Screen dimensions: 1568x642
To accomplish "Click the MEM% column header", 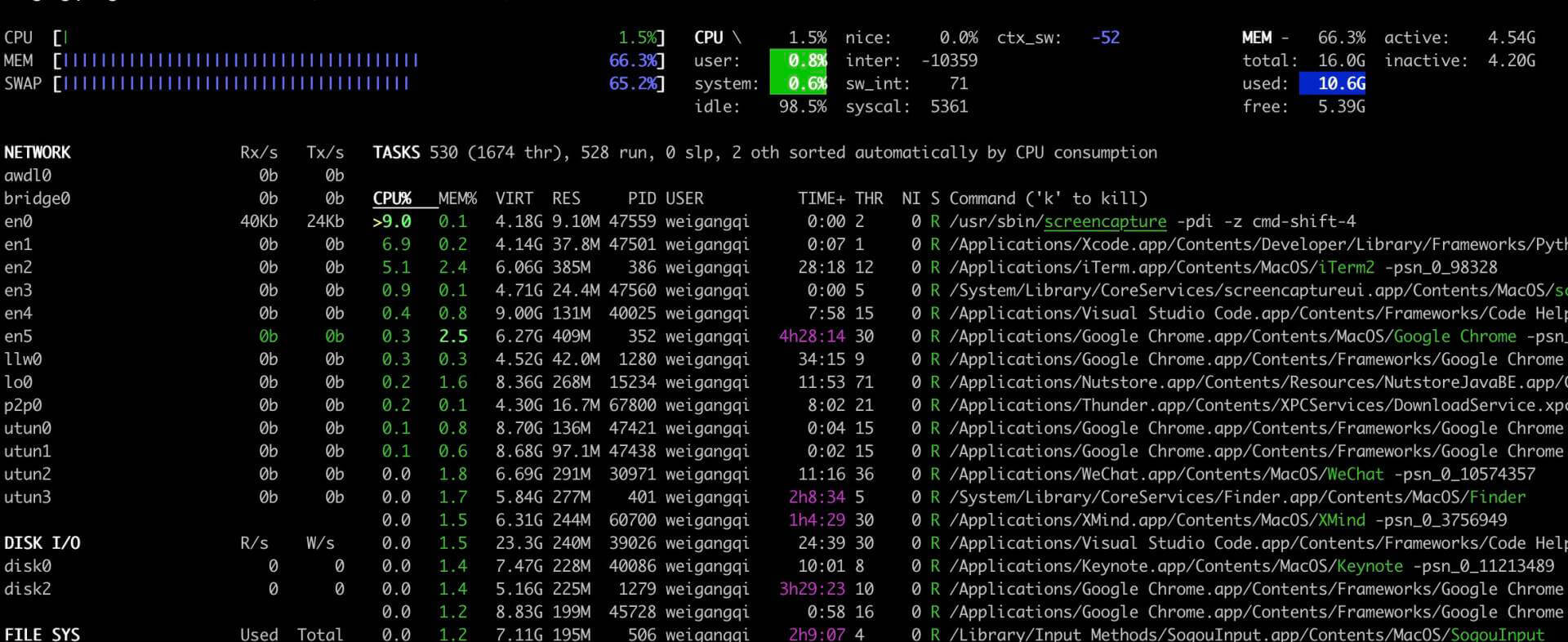I will click(x=457, y=198).
